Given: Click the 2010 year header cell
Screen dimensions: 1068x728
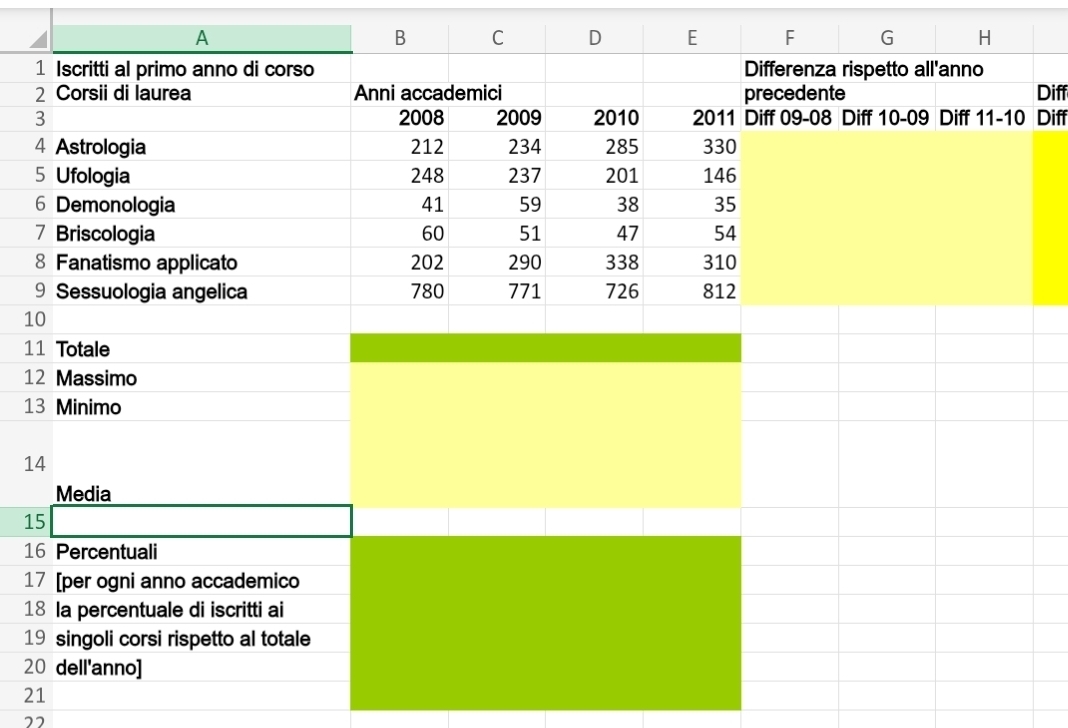Looking at the screenshot, I should click(x=594, y=119).
